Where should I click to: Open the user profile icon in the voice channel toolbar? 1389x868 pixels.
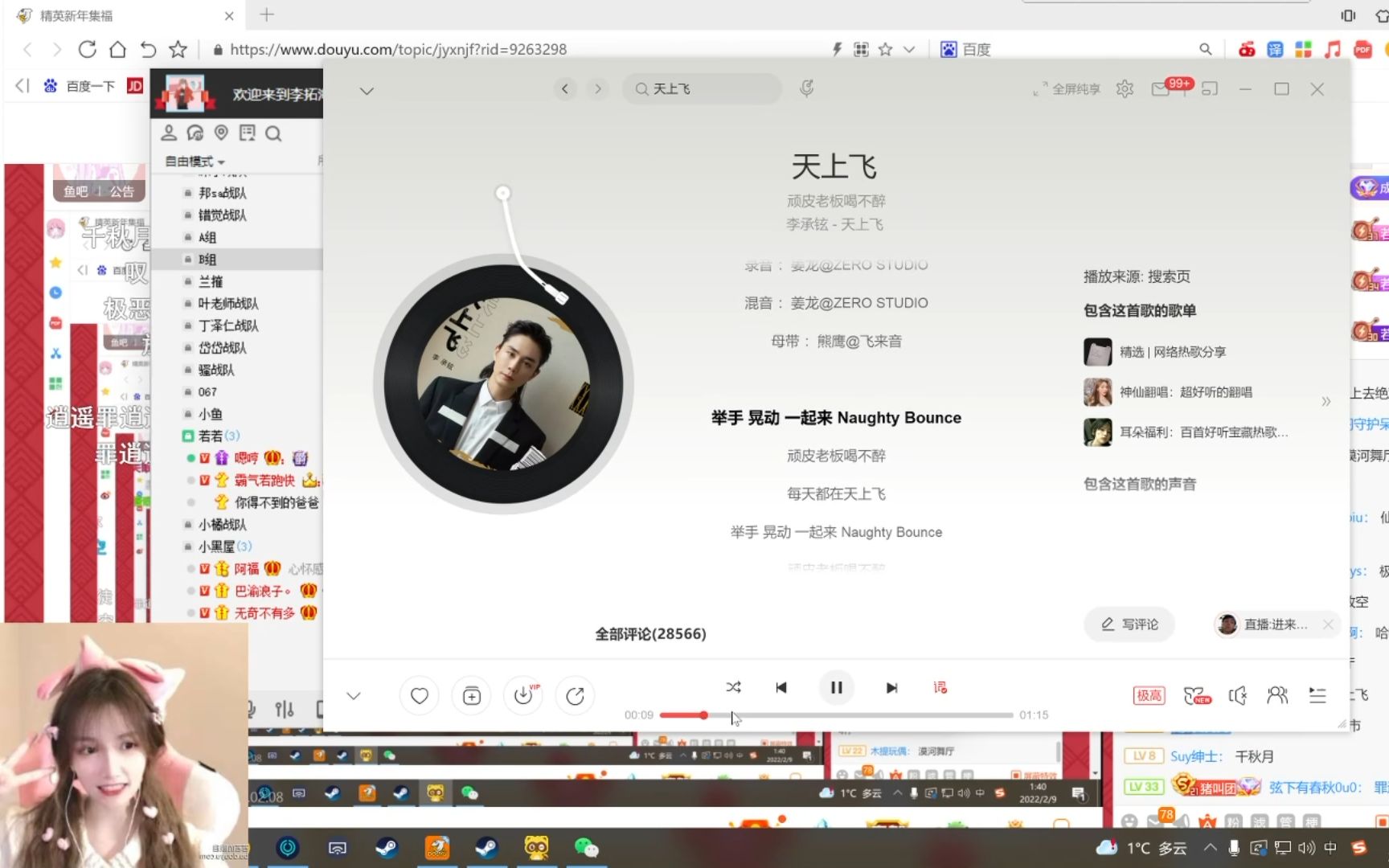[x=169, y=133]
